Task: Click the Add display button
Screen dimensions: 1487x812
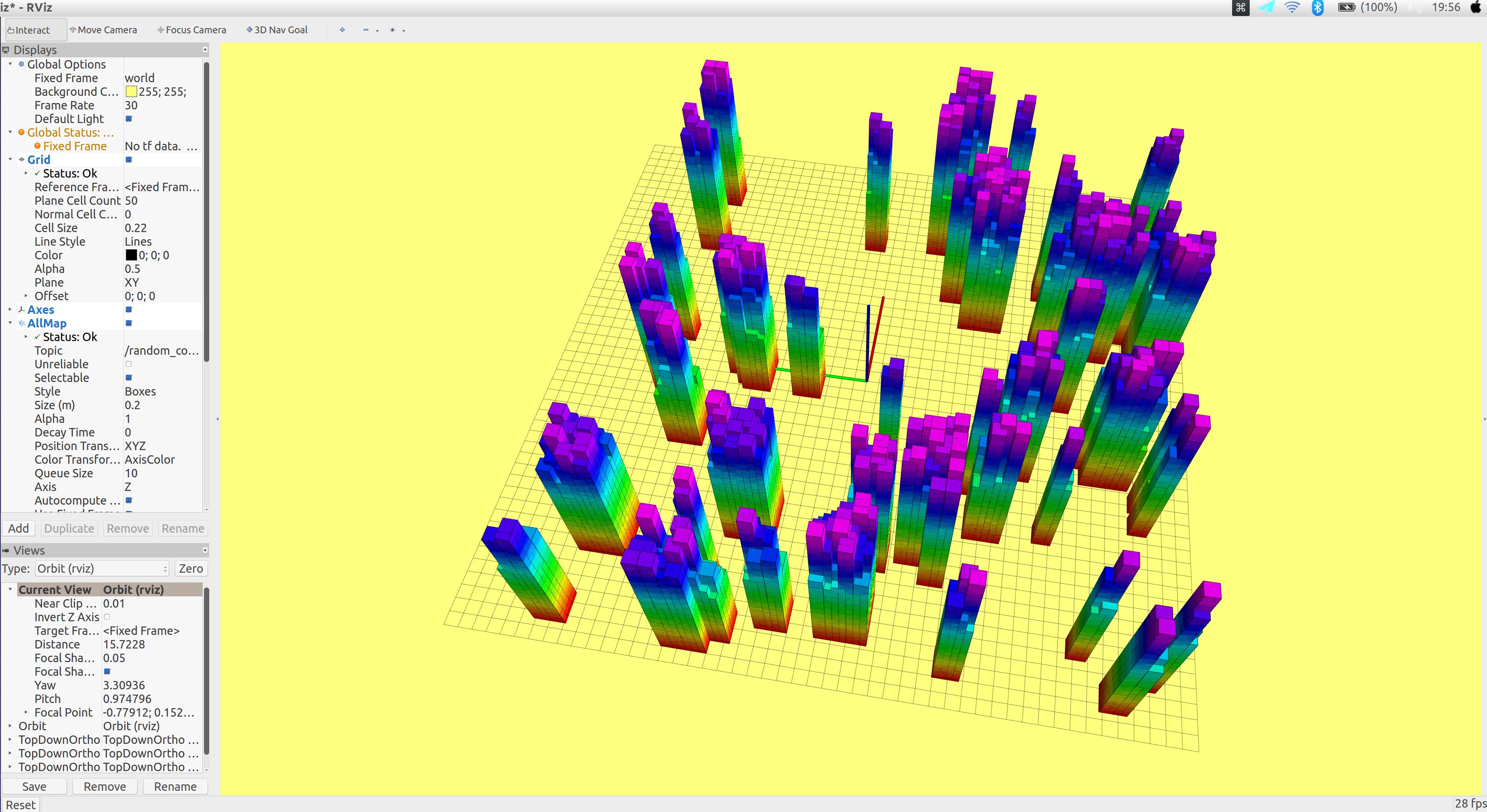Action: [x=18, y=529]
